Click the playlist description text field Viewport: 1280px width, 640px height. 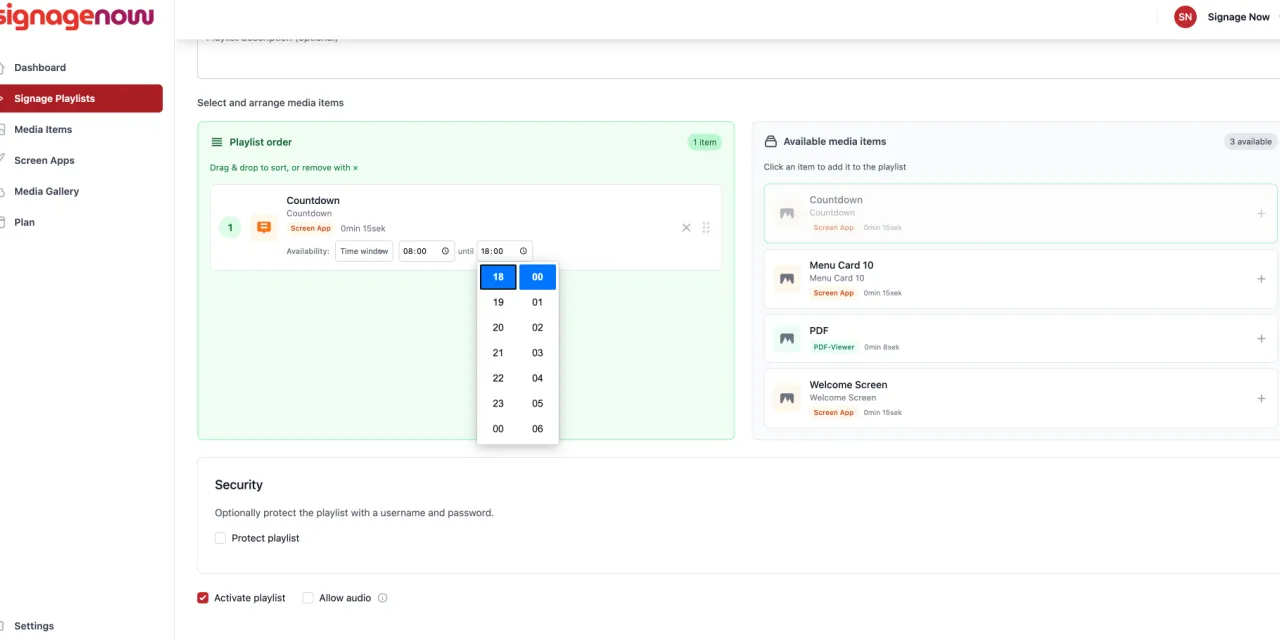click(x=738, y=58)
